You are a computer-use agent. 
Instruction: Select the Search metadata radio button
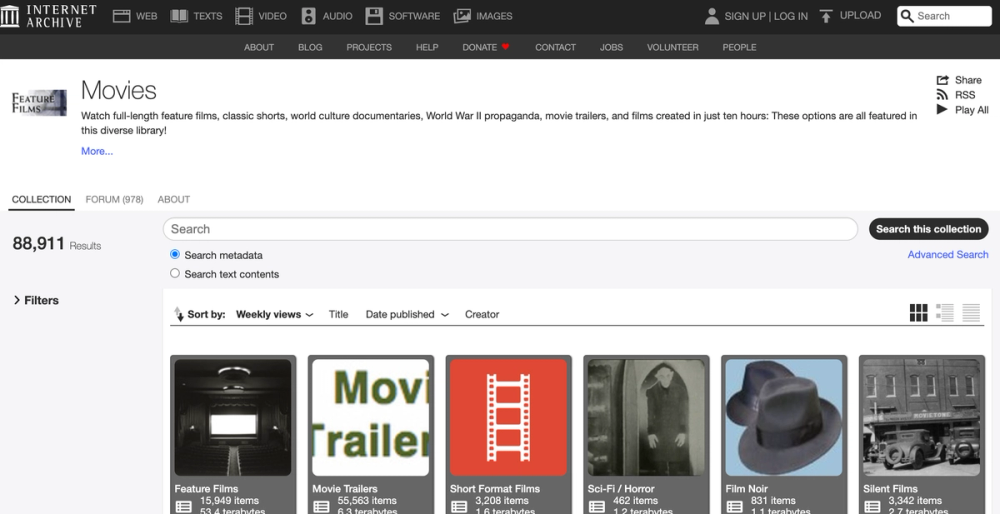pos(175,254)
